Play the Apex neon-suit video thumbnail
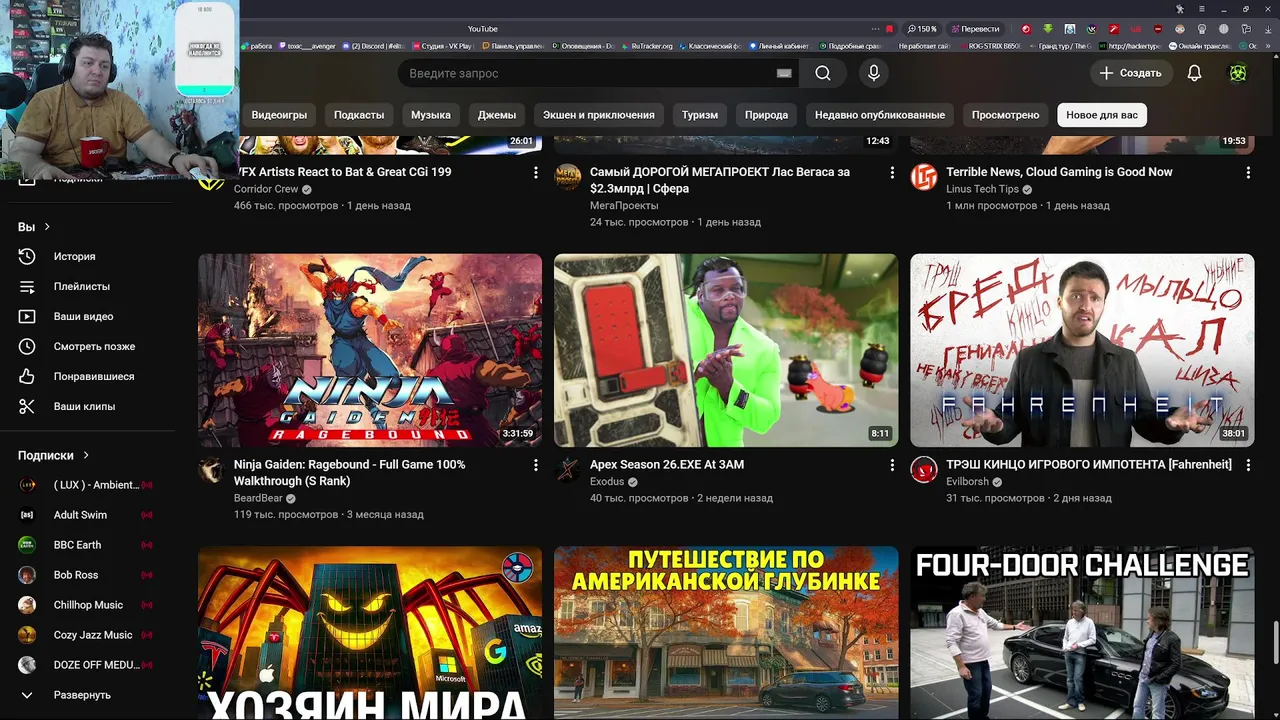This screenshot has width=1280, height=720. click(x=726, y=350)
